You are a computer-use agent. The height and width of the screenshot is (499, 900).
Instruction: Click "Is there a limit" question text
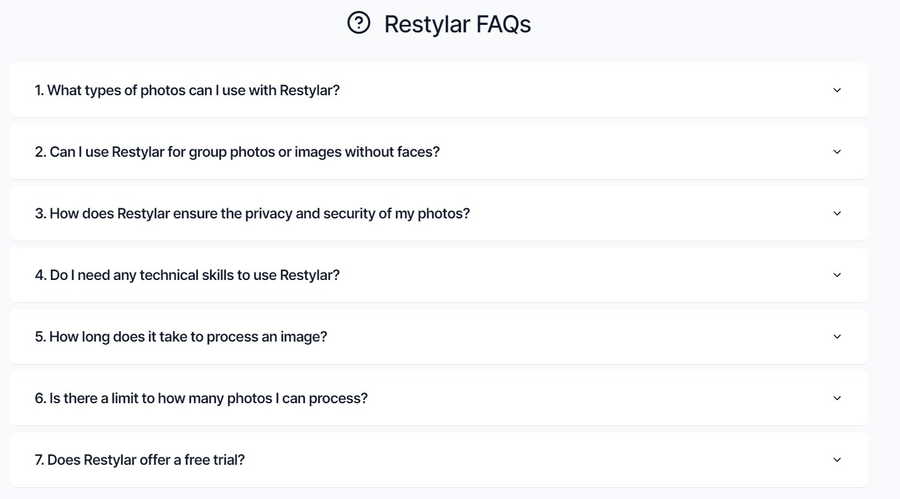coord(201,398)
